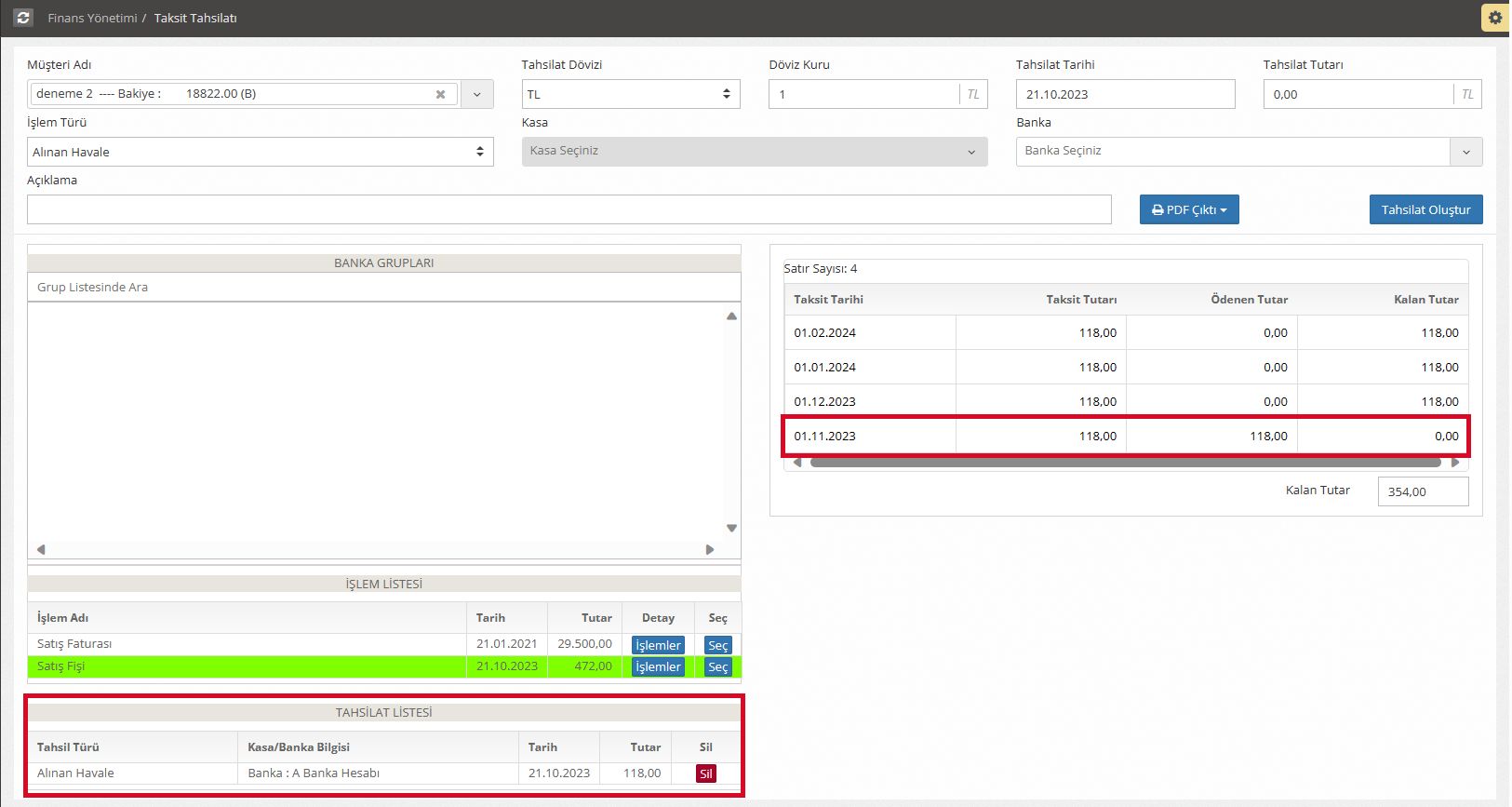Expand the Müşteri Adı dropdown arrow
The width and height of the screenshot is (1512, 807).
[476, 94]
